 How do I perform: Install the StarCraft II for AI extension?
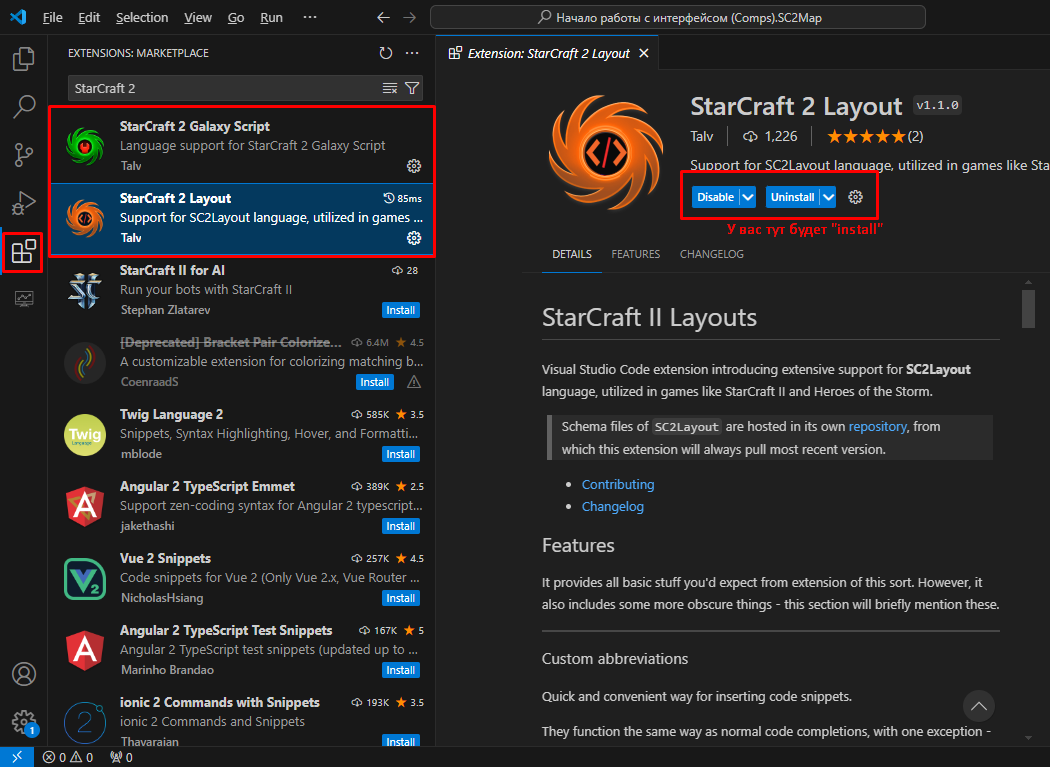point(400,310)
